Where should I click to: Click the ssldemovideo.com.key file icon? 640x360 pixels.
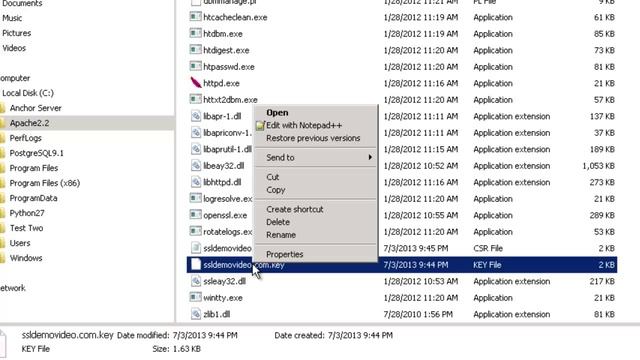(196, 264)
